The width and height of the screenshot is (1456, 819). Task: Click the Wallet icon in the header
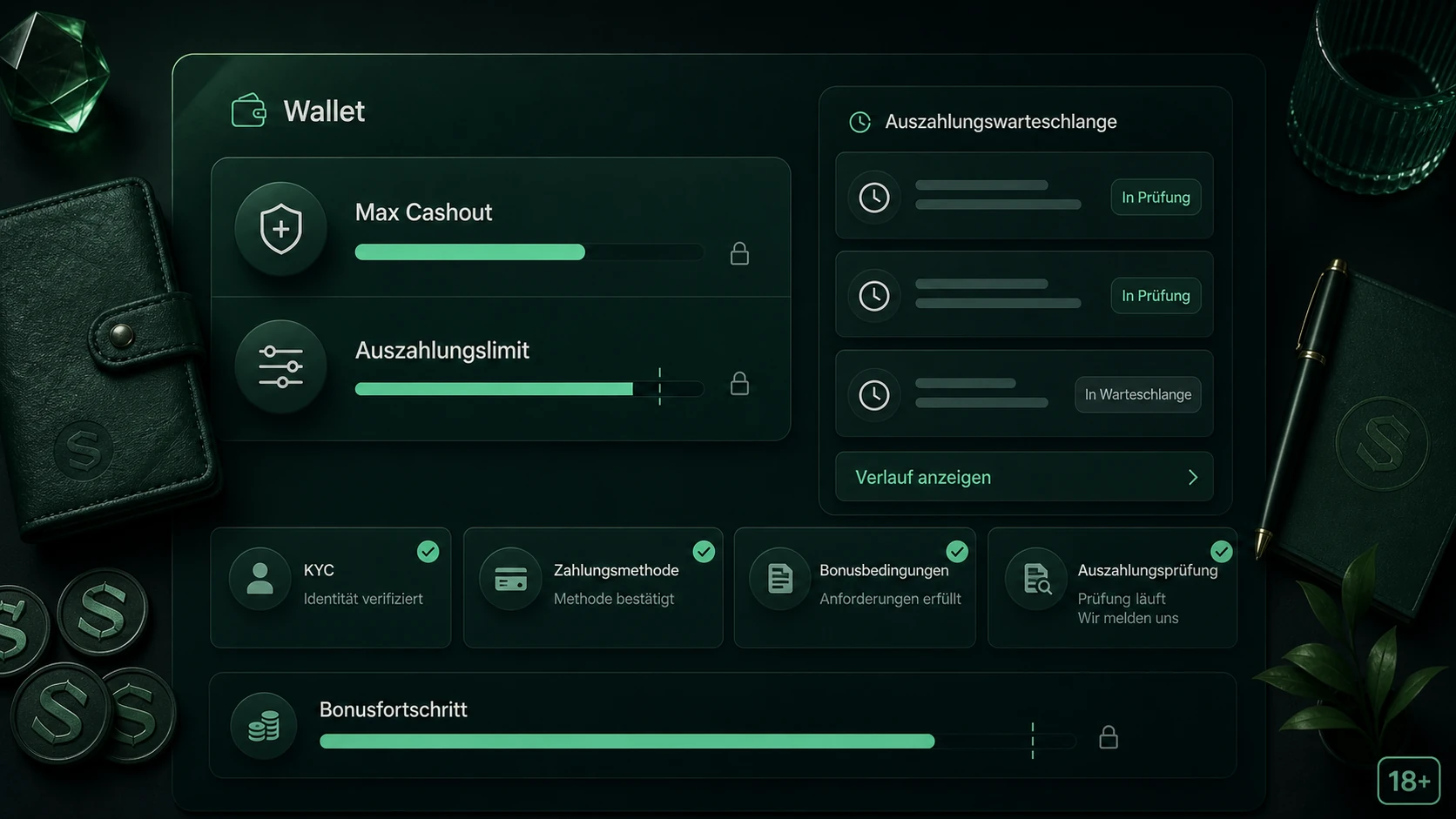pos(248,111)
